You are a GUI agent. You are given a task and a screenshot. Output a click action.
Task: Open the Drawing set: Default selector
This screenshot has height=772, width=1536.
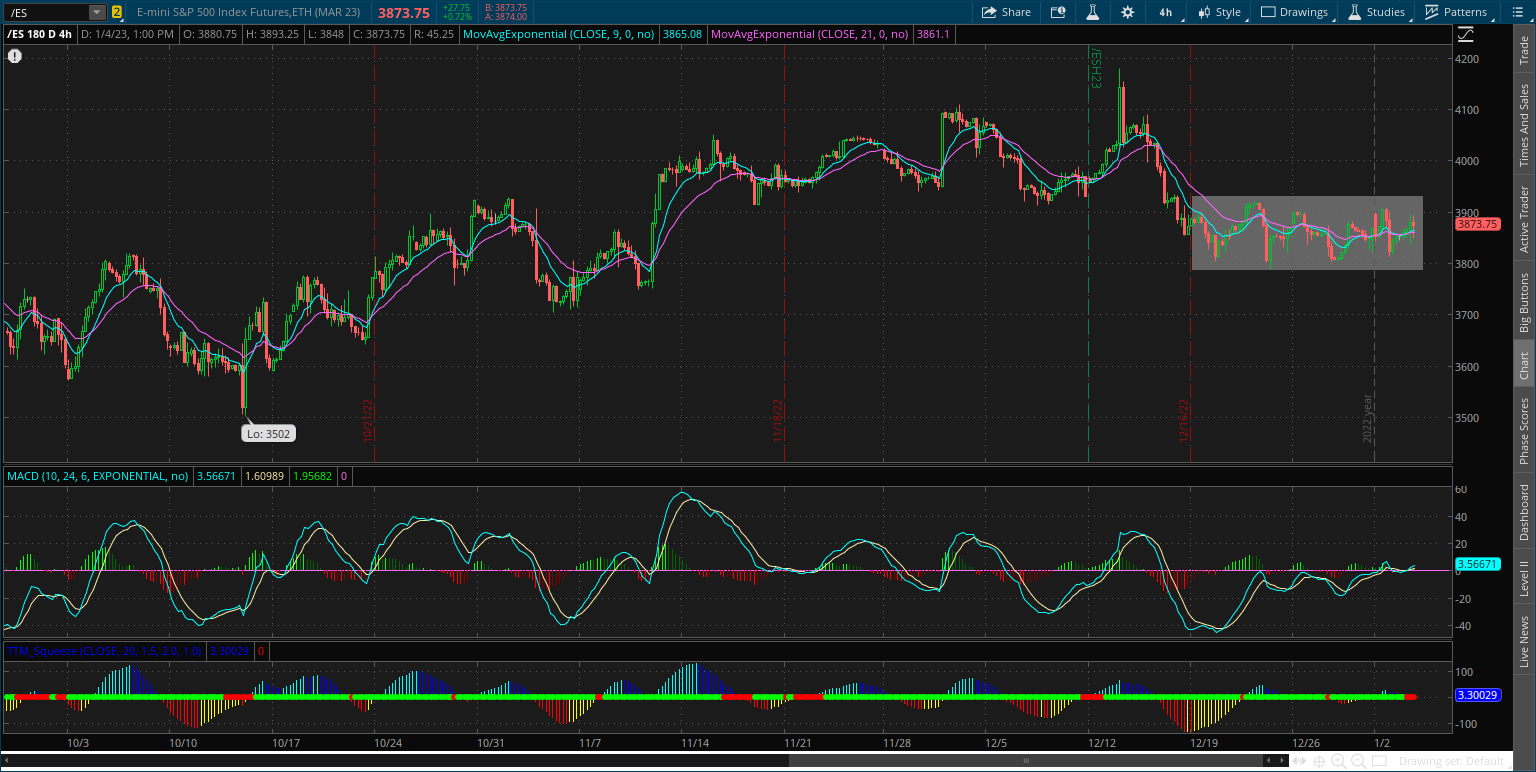coord(1454,761)
